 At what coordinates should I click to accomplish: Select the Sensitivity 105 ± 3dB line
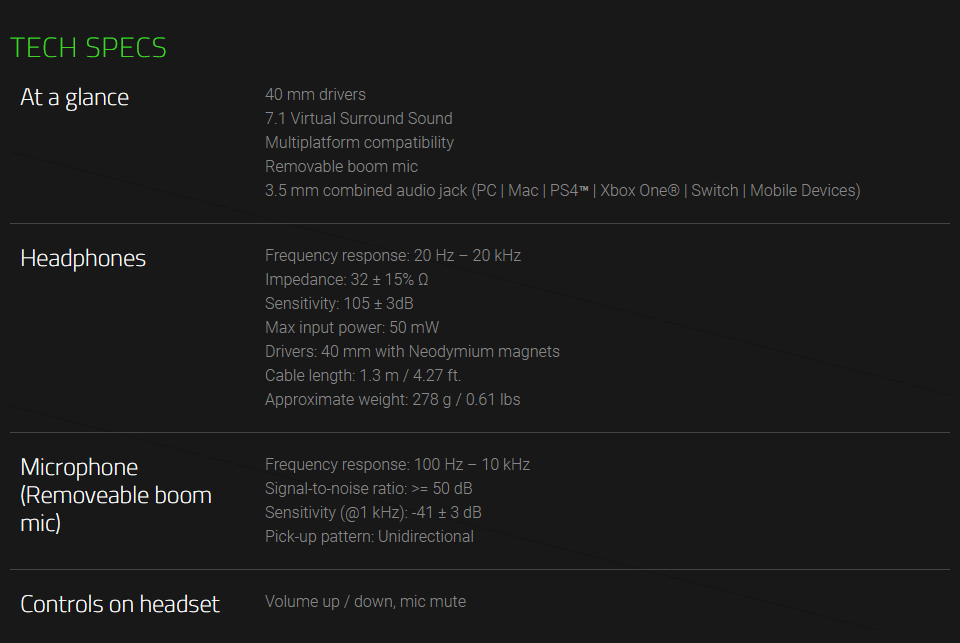(339, 303)
